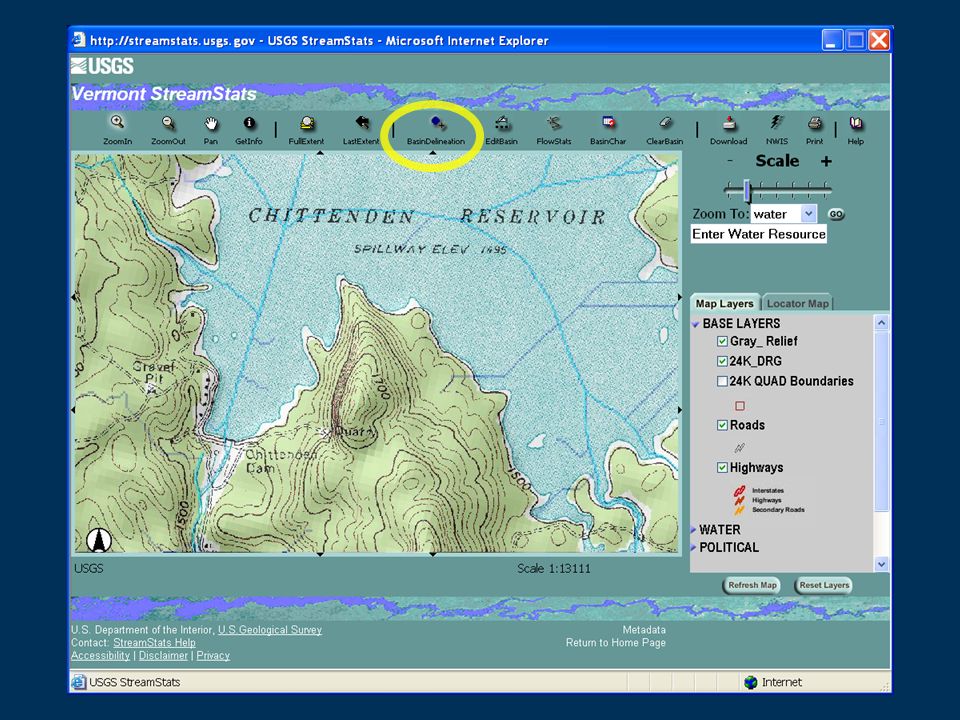The width and height of the screenshot is (960, 720).
Task: Run the FlowStats tool
Action: [x=553, y=129]
